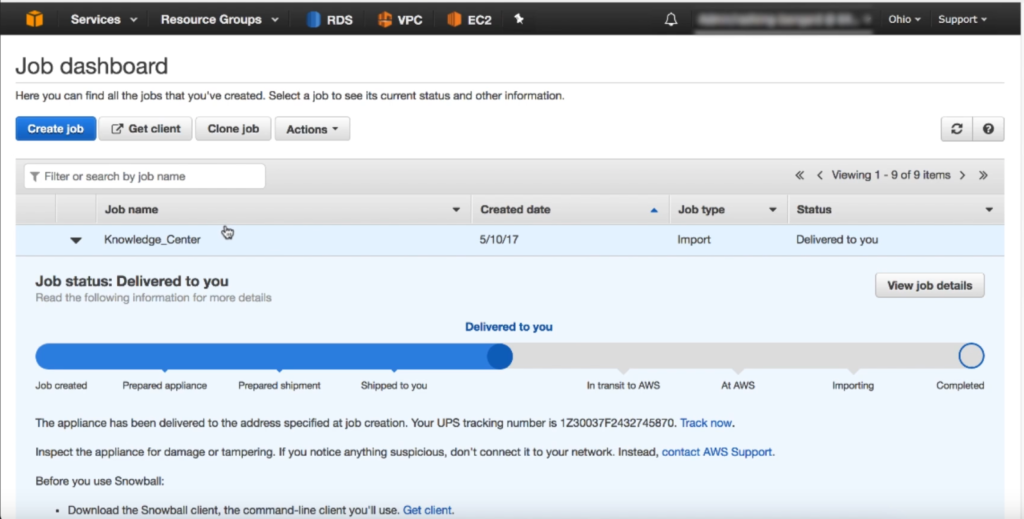Click the job name search field

pos(145,176)
